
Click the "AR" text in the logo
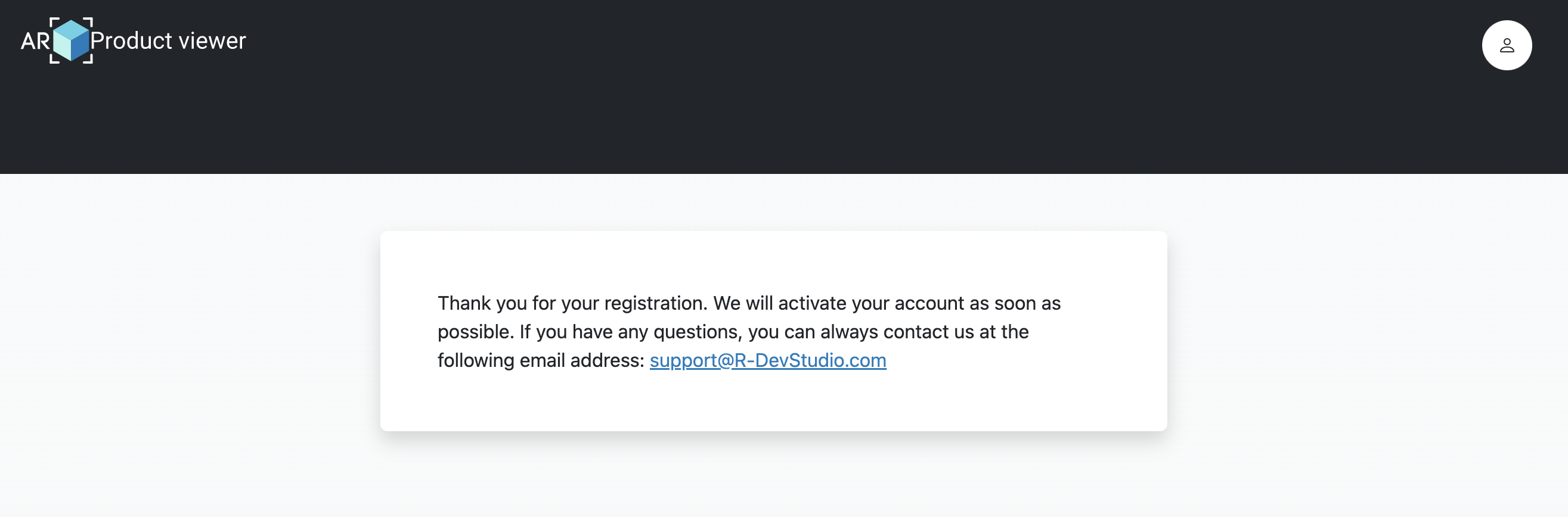35,41
